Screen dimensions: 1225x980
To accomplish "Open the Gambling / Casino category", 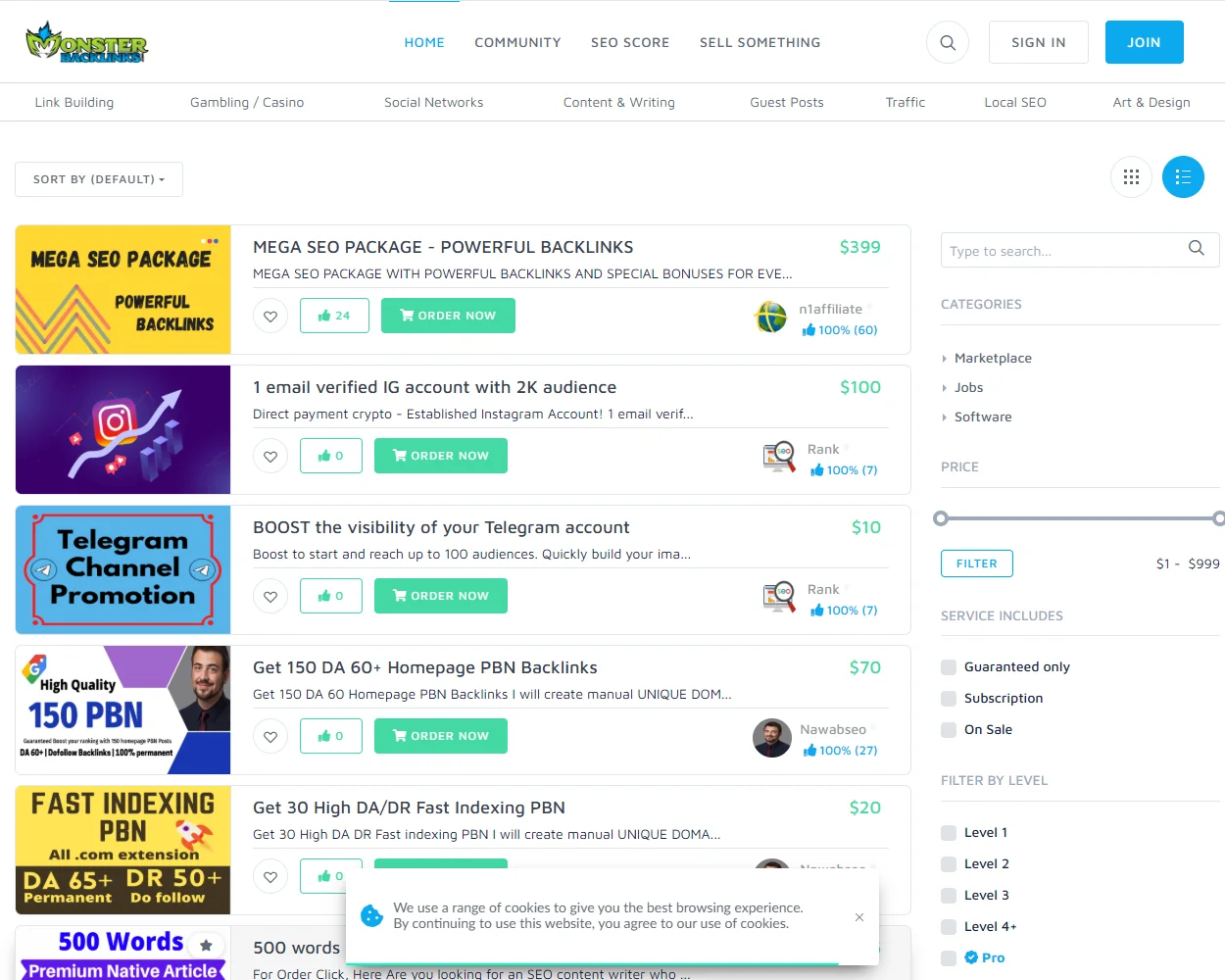I will coord(246,102).
